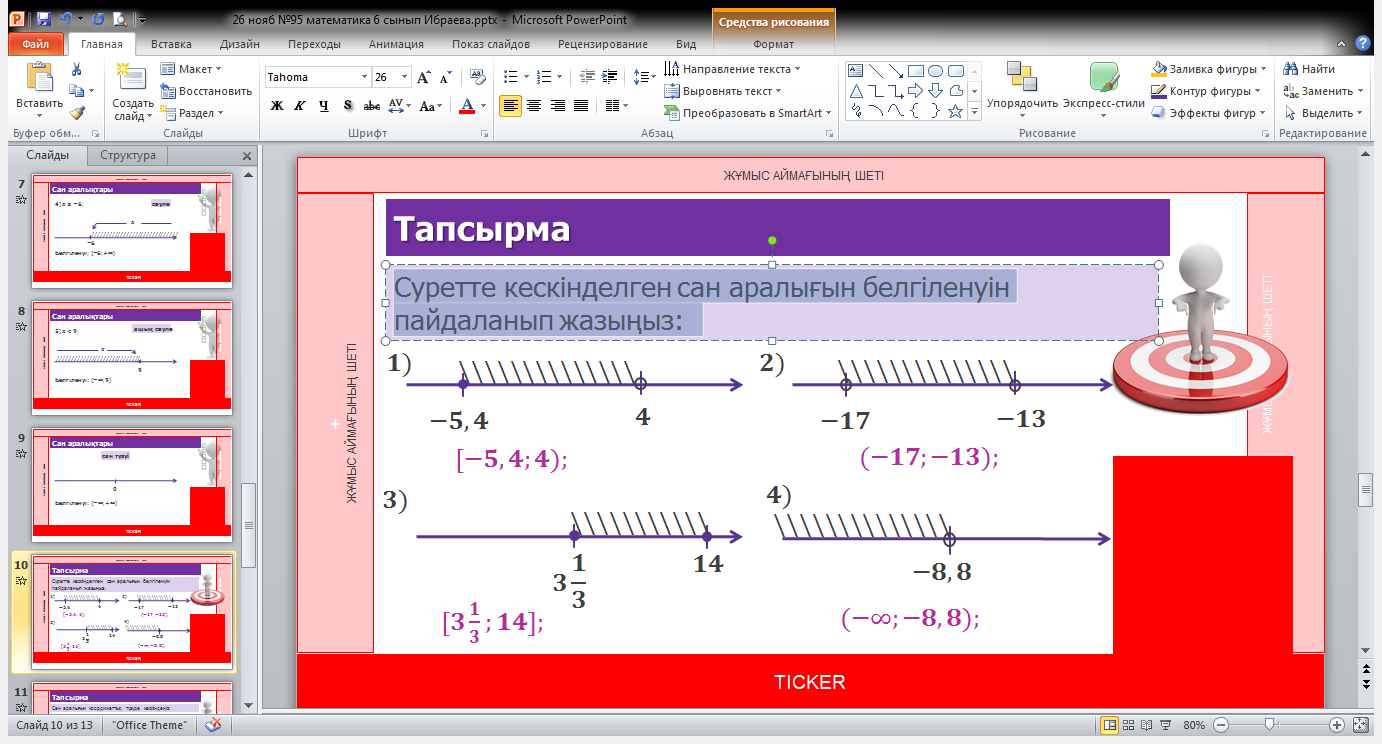Screen dimensions: 1382x744
Task: Close the slides pane with X
Action: (x=247, y=156)
